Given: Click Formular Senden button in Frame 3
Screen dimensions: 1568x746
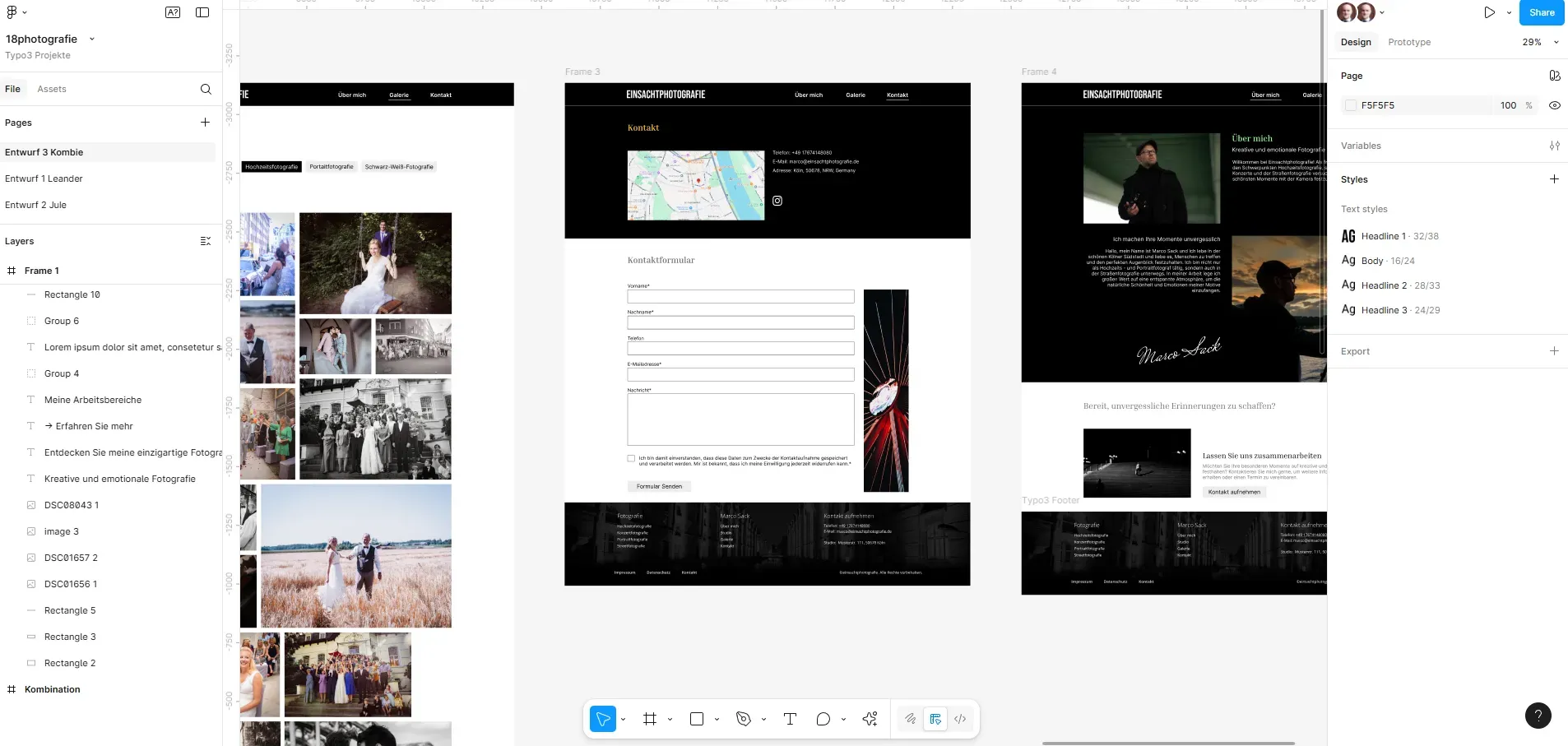Looking at the screenshot, I should (659, 486).
